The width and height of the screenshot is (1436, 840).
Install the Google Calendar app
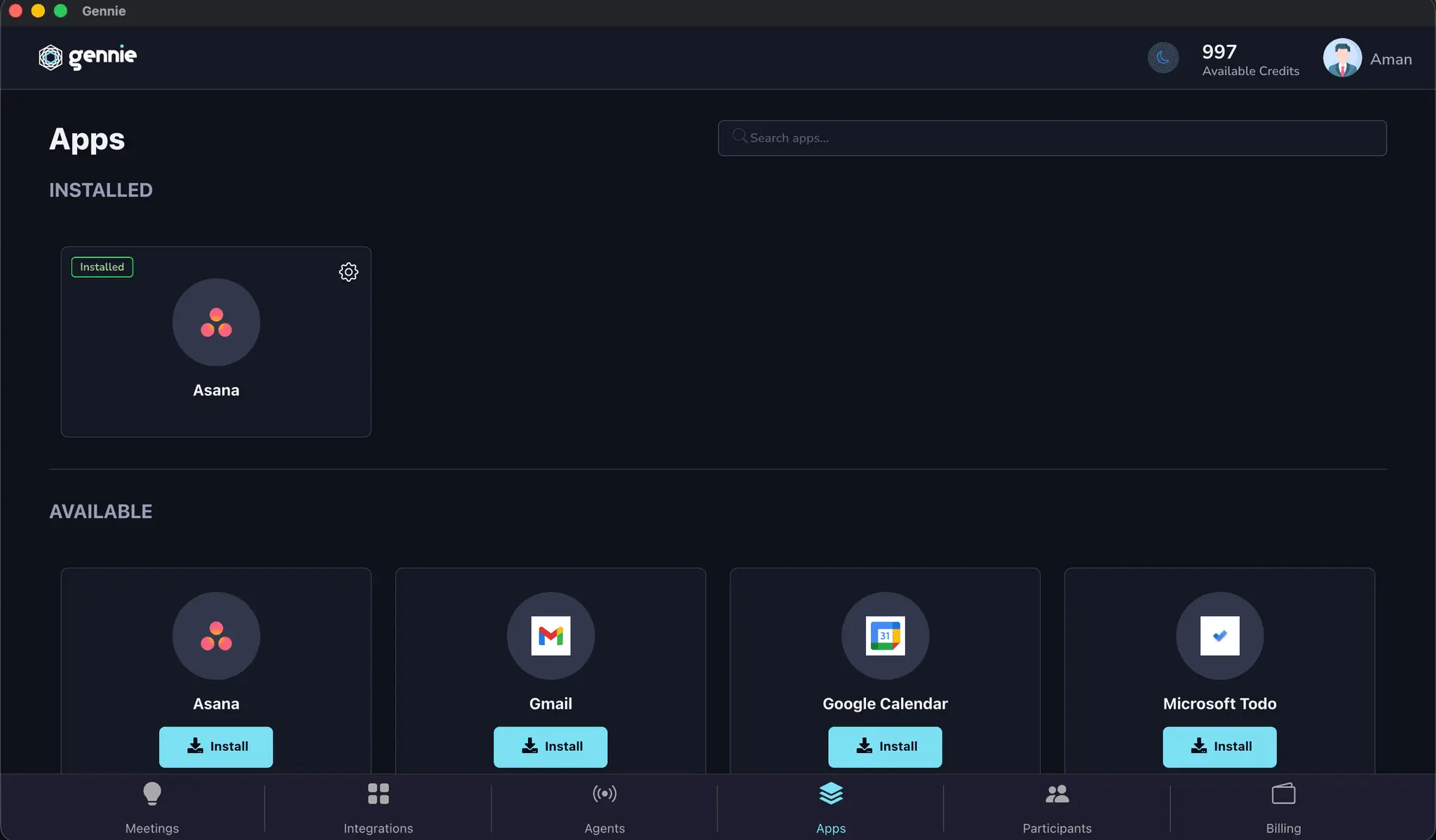click(885, 747)
